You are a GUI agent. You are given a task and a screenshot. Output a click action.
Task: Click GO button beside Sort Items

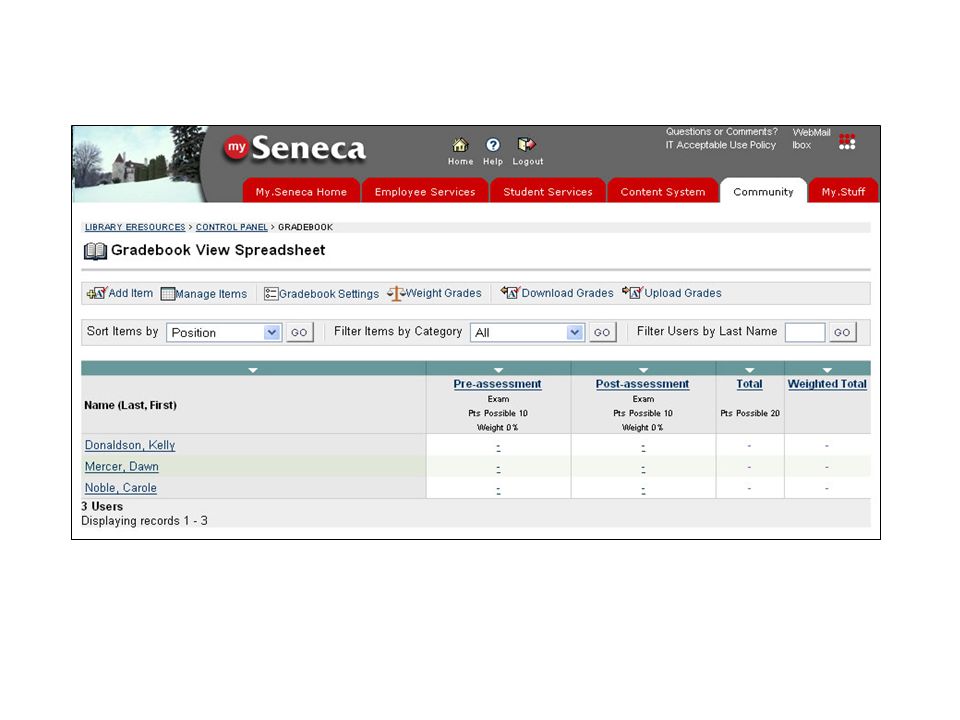coord(299,332)
